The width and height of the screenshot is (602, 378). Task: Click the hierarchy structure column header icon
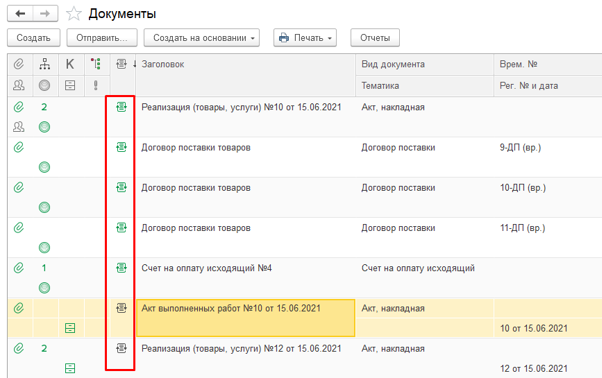point(45,64)
